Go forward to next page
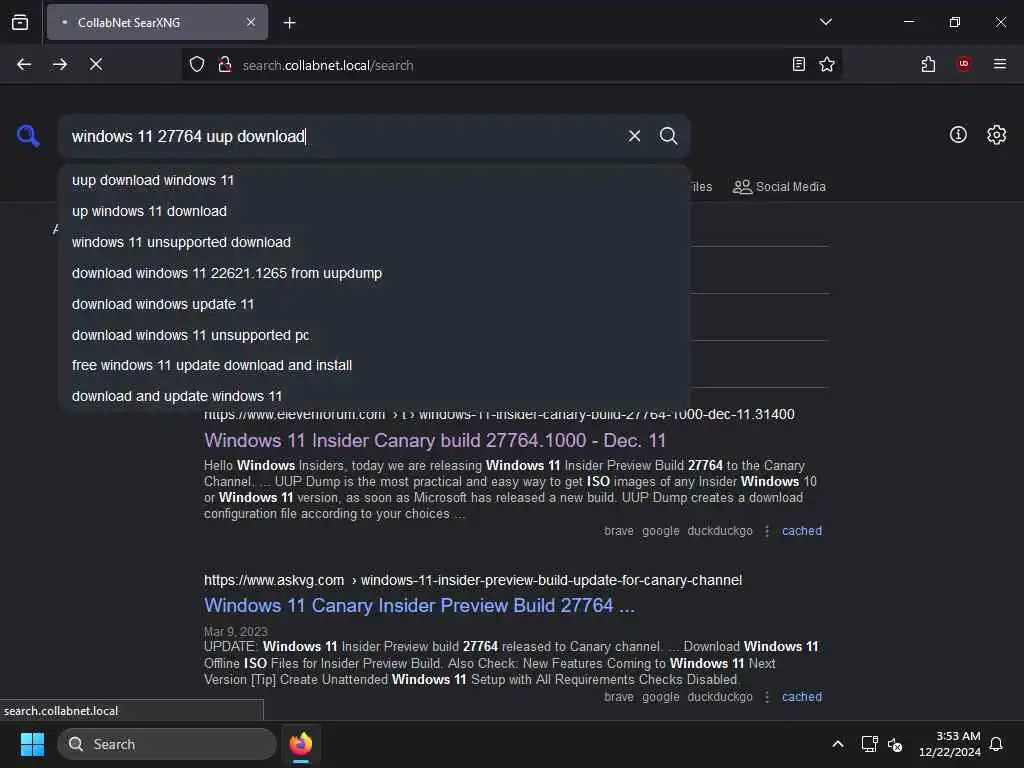Viewport: 1024px width, 768px height. pyautogui.click(x=59, y=64)
